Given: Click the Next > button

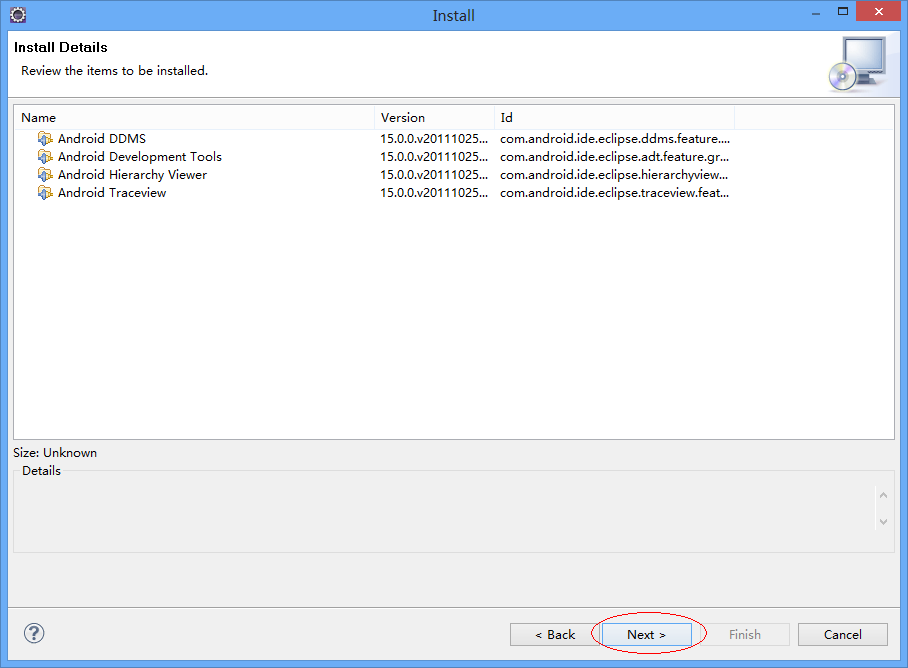Looking at the screenshot, I should [x=647, y=634].
